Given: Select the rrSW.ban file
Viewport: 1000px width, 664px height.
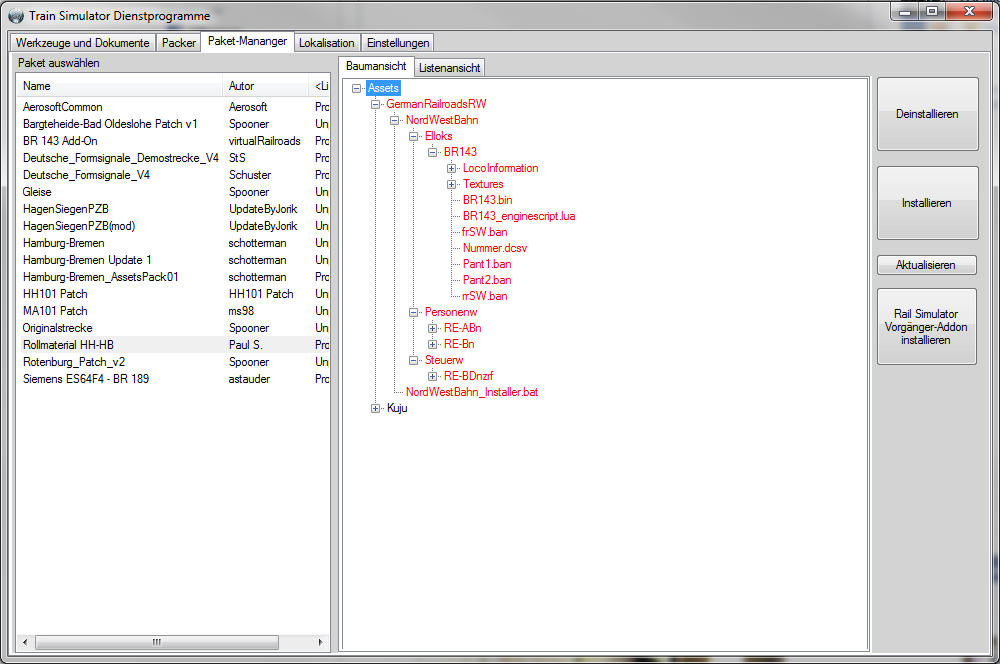Looking at the screenshot, I should click(485, 296).
